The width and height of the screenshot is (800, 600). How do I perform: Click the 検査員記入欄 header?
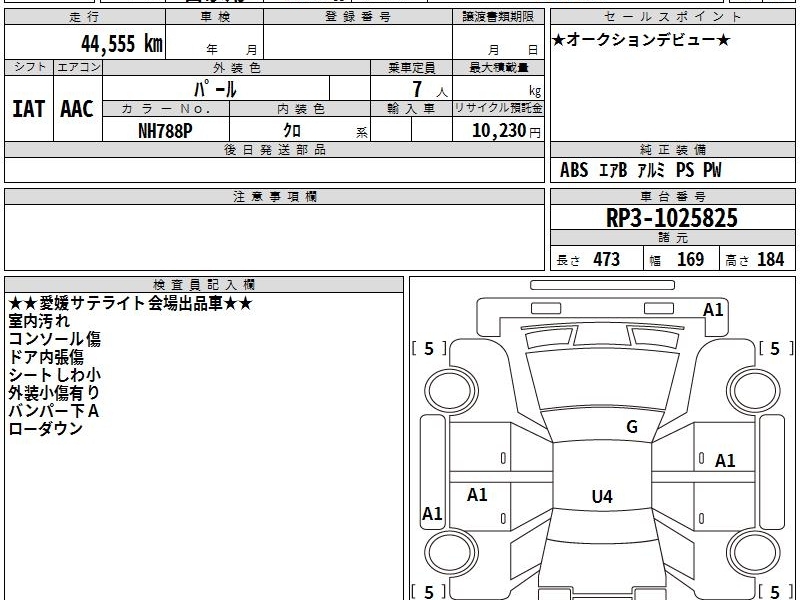204,285
